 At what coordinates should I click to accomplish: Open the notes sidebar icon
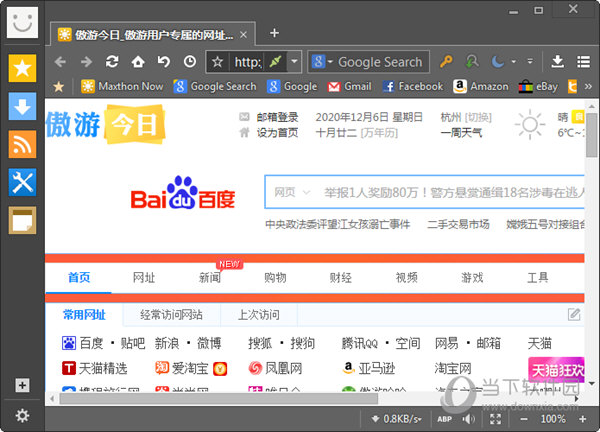tap(22, 220)
